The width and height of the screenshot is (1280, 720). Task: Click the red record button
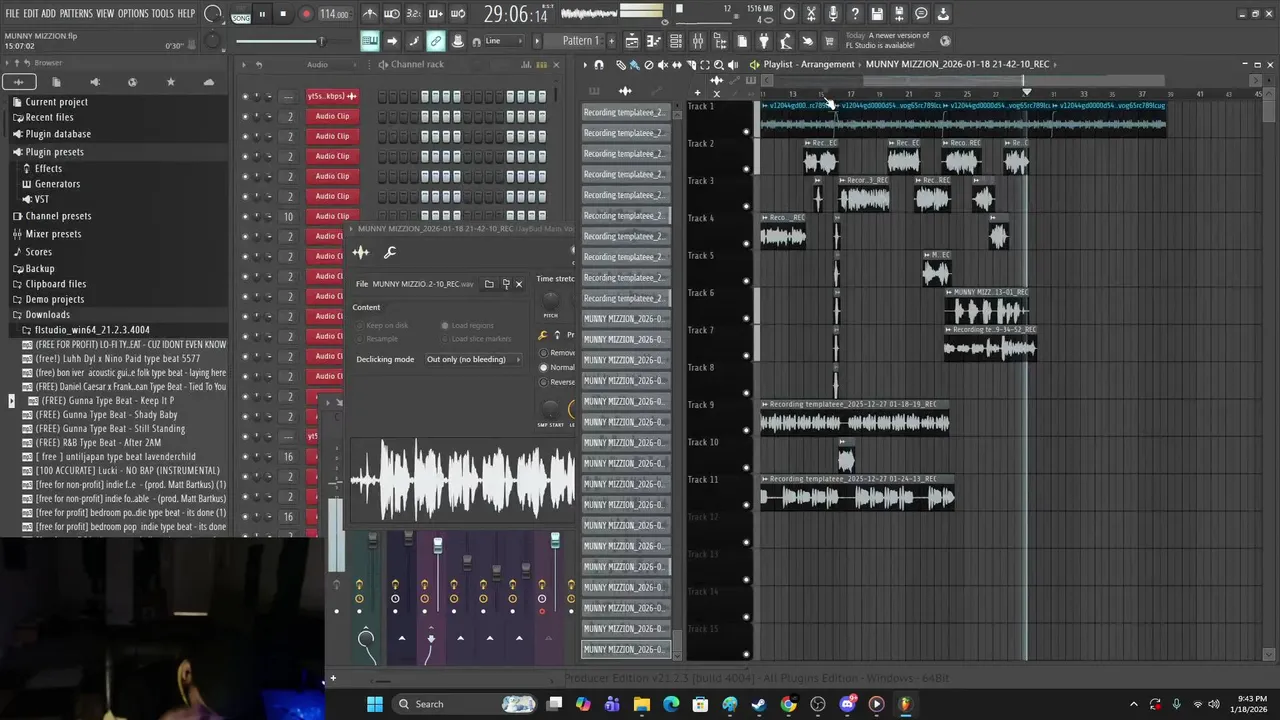(306, 14)
